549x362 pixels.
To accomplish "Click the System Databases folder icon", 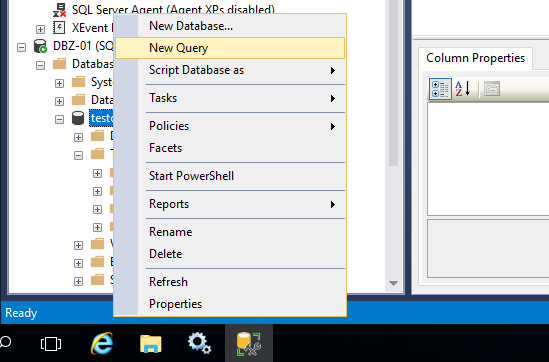I will click(x=78, y=82).
